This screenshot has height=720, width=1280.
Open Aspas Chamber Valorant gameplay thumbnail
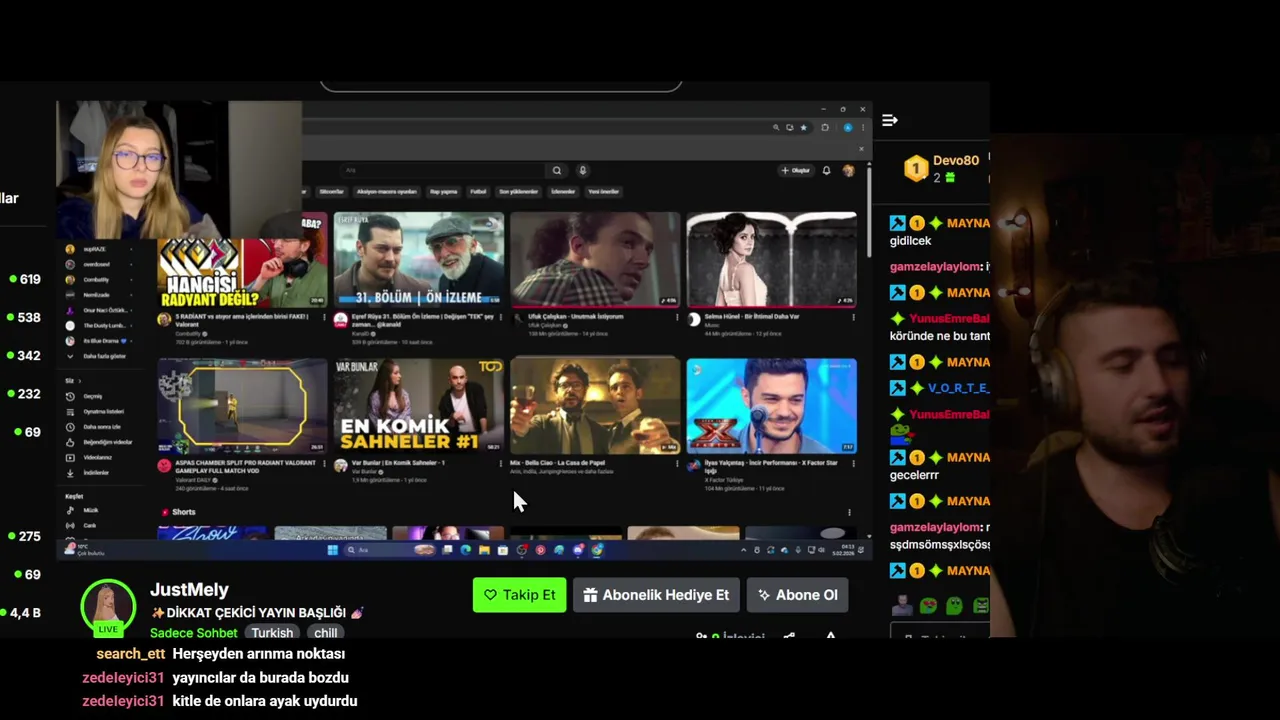[242, 406]
